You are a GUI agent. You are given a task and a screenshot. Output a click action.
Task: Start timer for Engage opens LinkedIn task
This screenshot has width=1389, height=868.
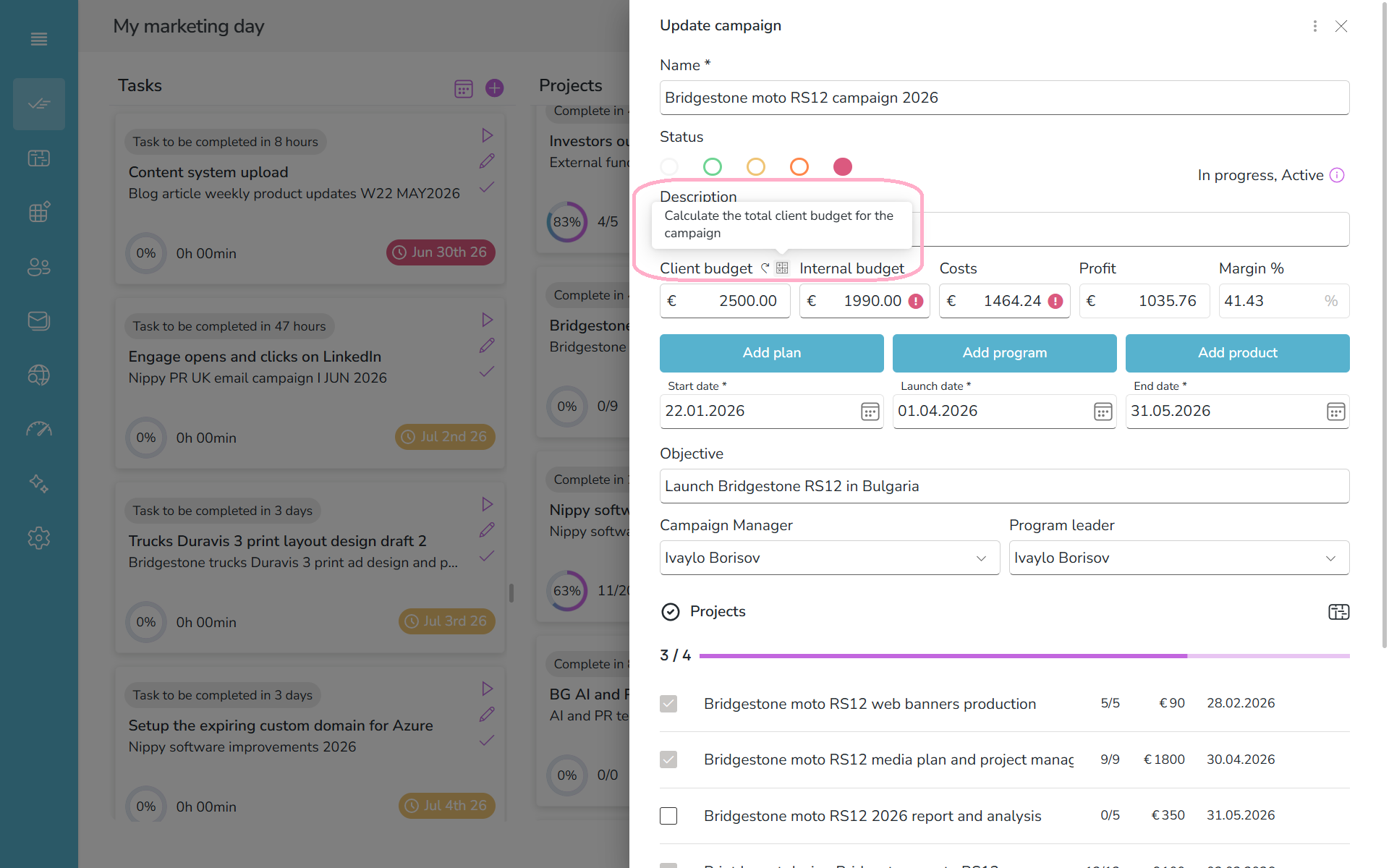(488, 320)
